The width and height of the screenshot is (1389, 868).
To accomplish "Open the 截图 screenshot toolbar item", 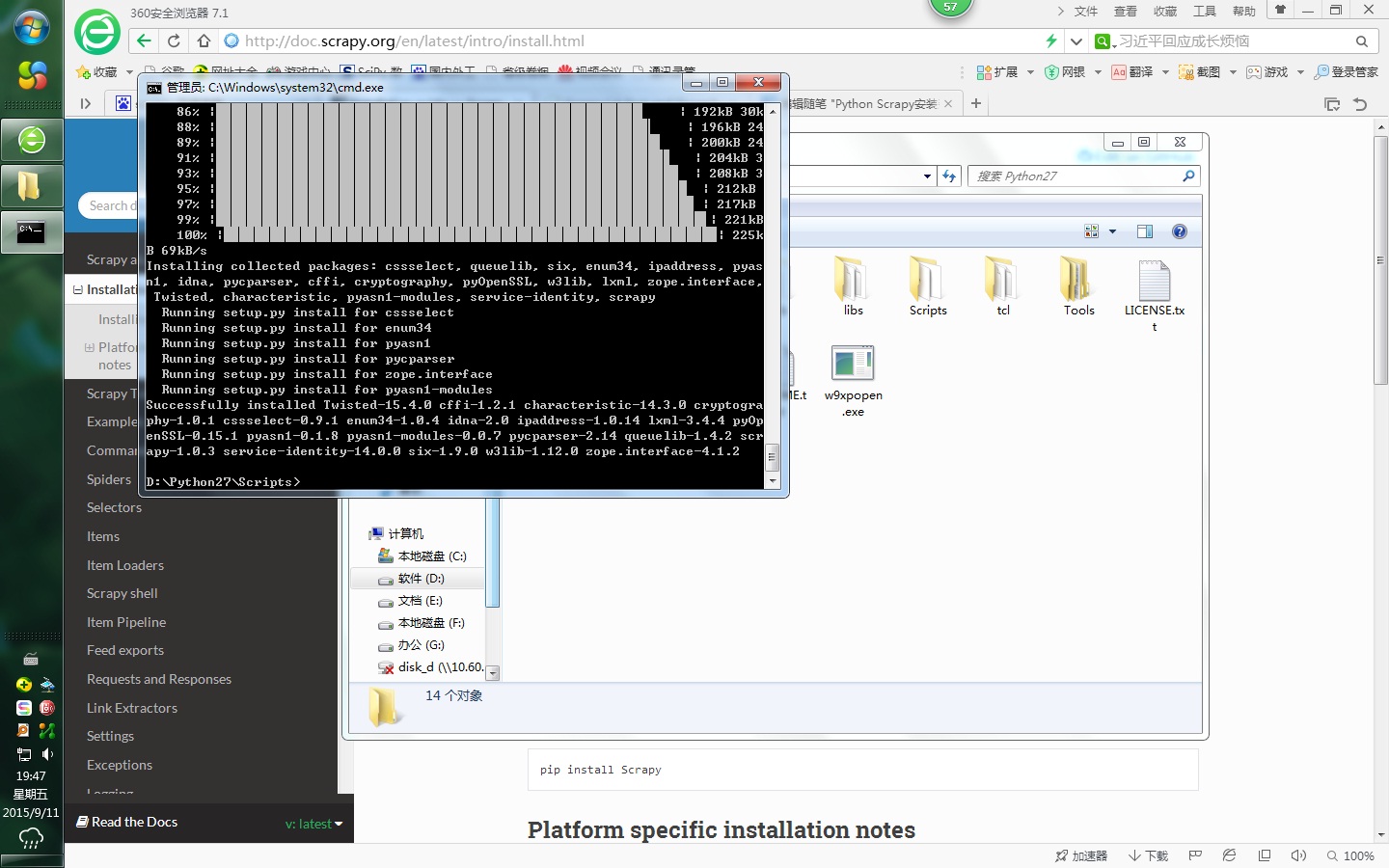I will [1200, 72].
